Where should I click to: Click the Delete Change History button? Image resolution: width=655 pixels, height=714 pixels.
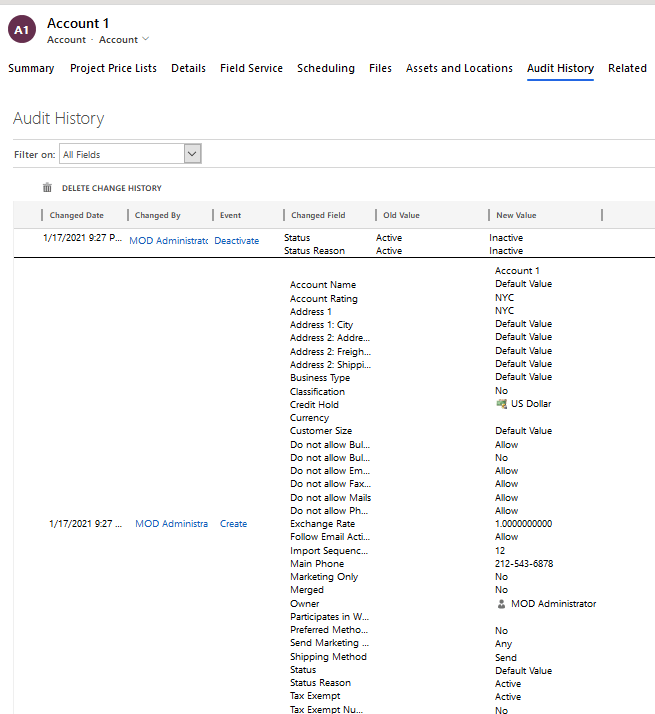[111, 188]
